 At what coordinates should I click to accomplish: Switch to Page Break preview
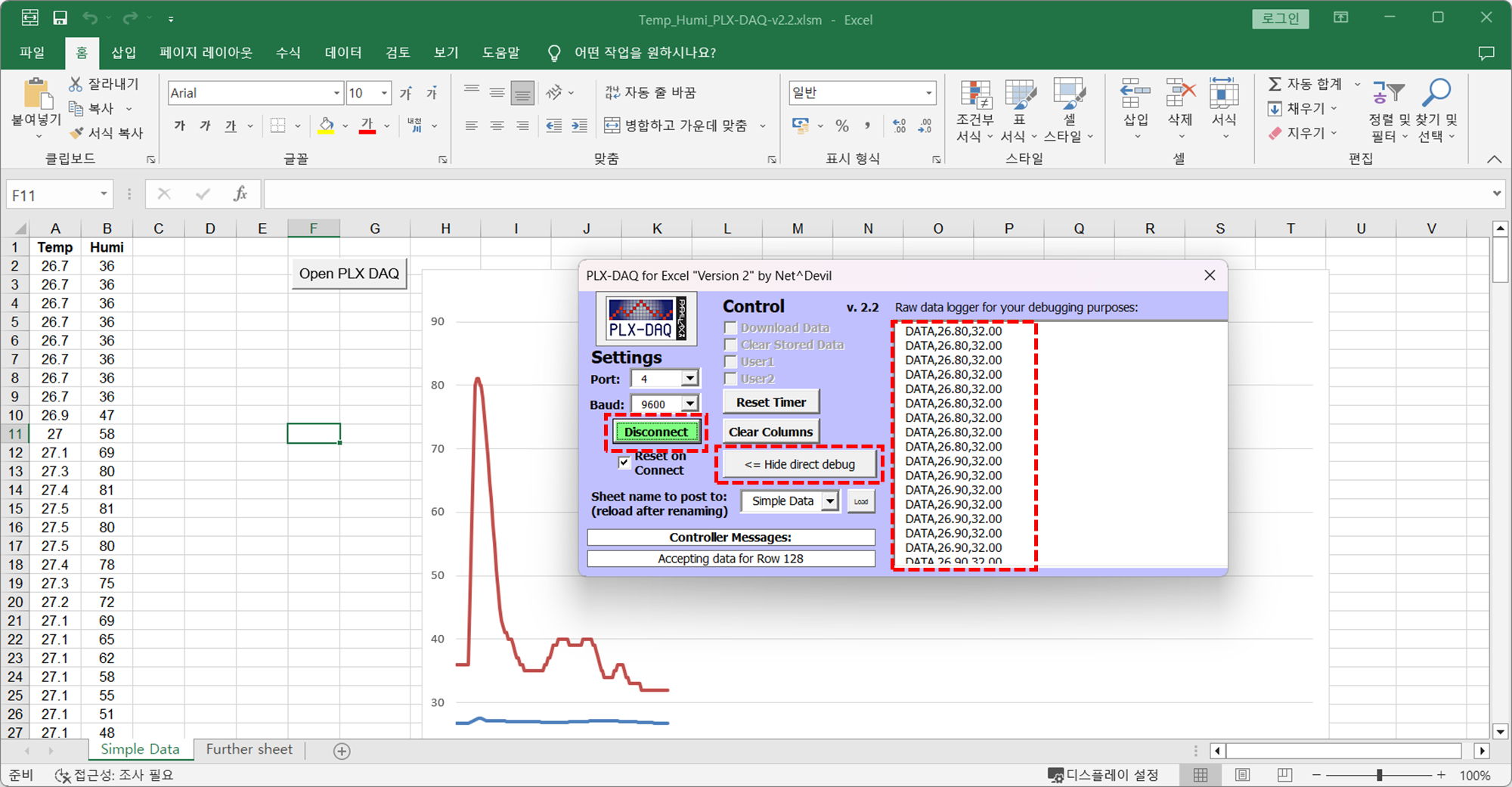coord(1284,775)
